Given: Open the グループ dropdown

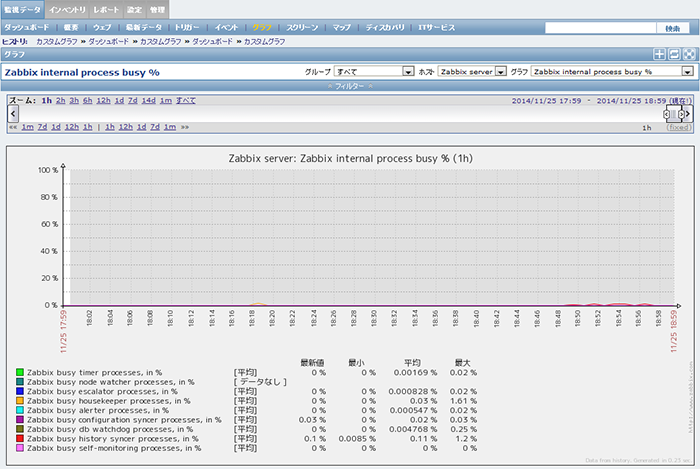Looking at the screenshot, I should [374, 72].
